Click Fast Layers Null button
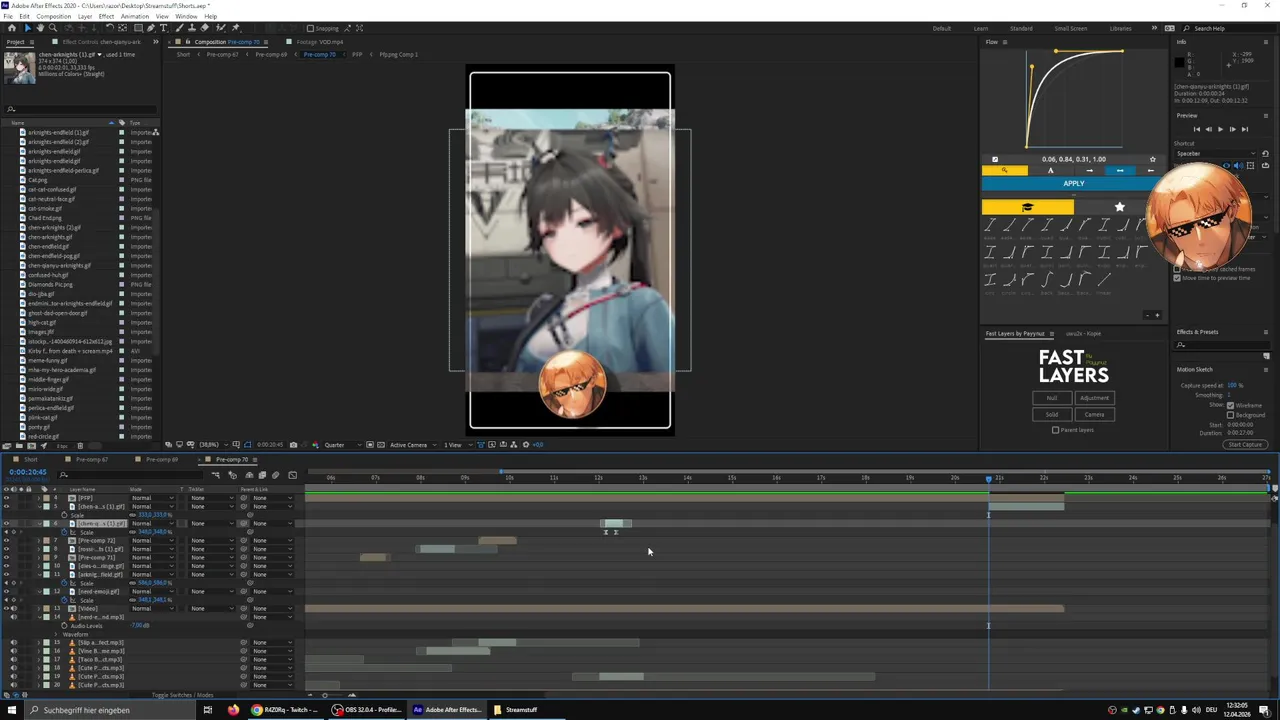This screenshot has height=720, width=1280. [1052, 398]
